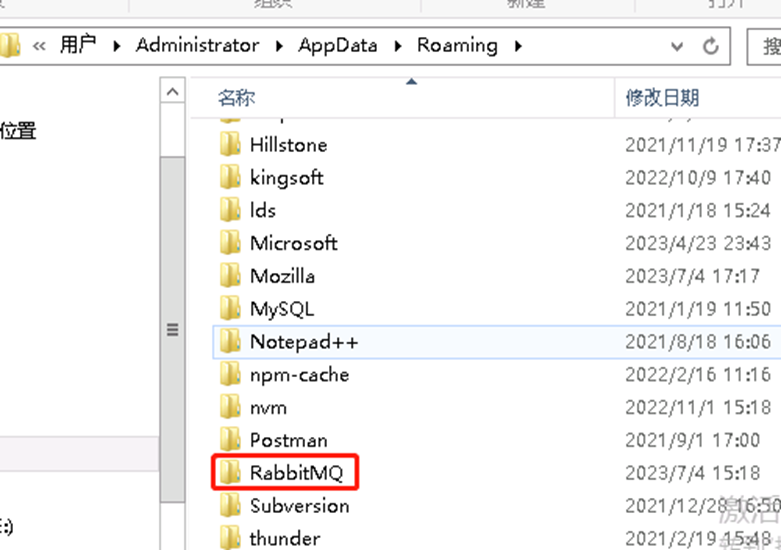Select the Mozilla folder name
Screen dimensions: 781x550
click(283, 276)
